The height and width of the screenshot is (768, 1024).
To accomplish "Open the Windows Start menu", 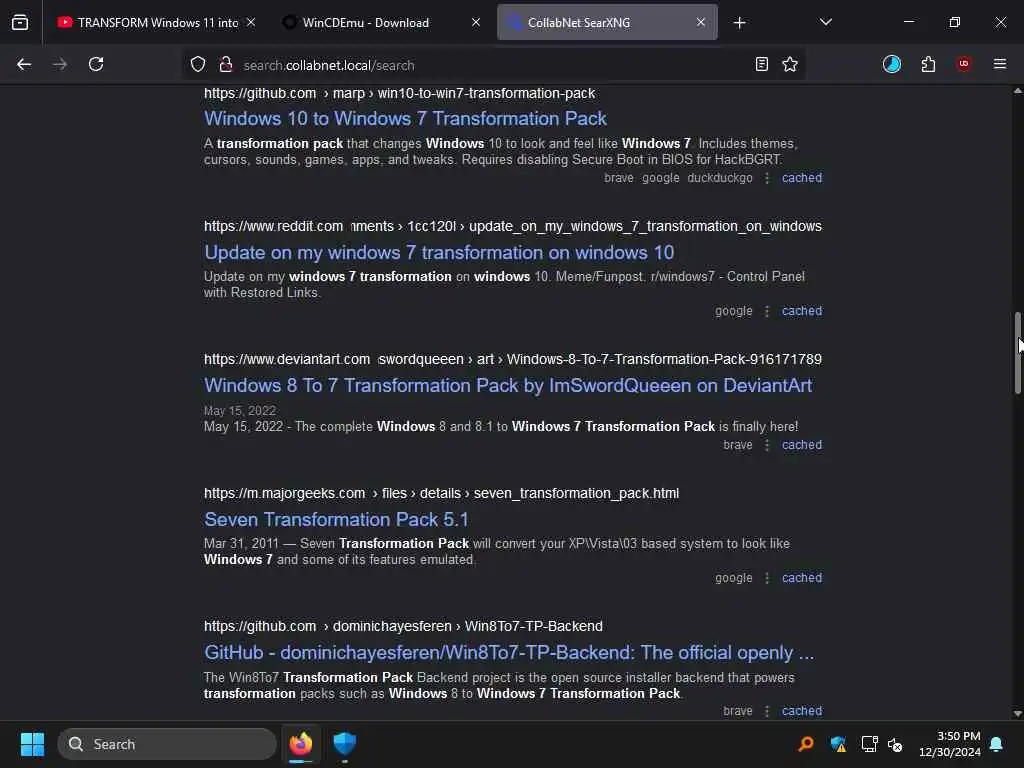I will pyautogui.click(x=32, y=744).
